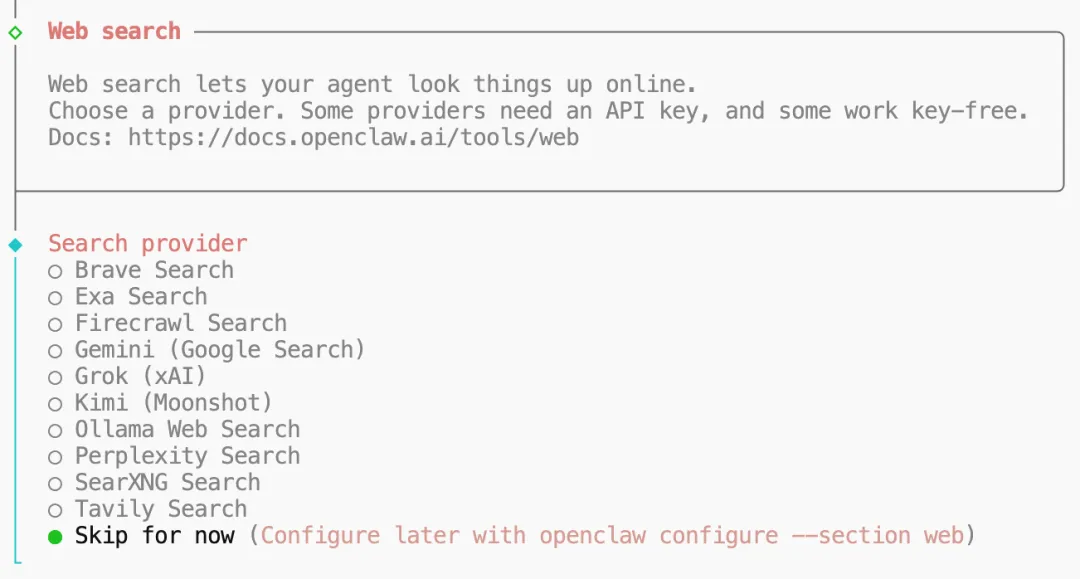Select the Brave Search radio option
1080x579 pixels.
click(x=55, y=271)
